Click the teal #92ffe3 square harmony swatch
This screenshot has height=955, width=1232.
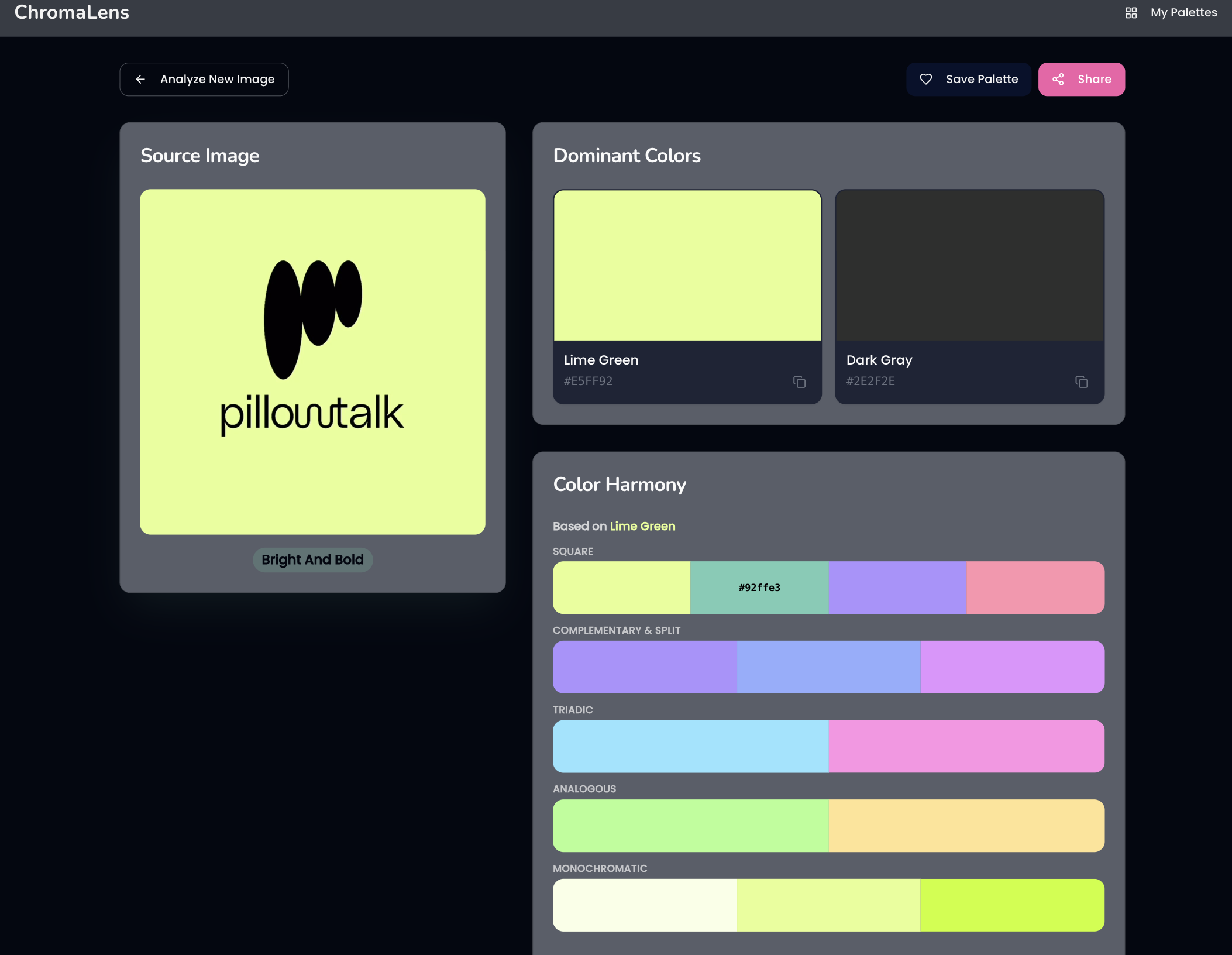pos(759,588)
